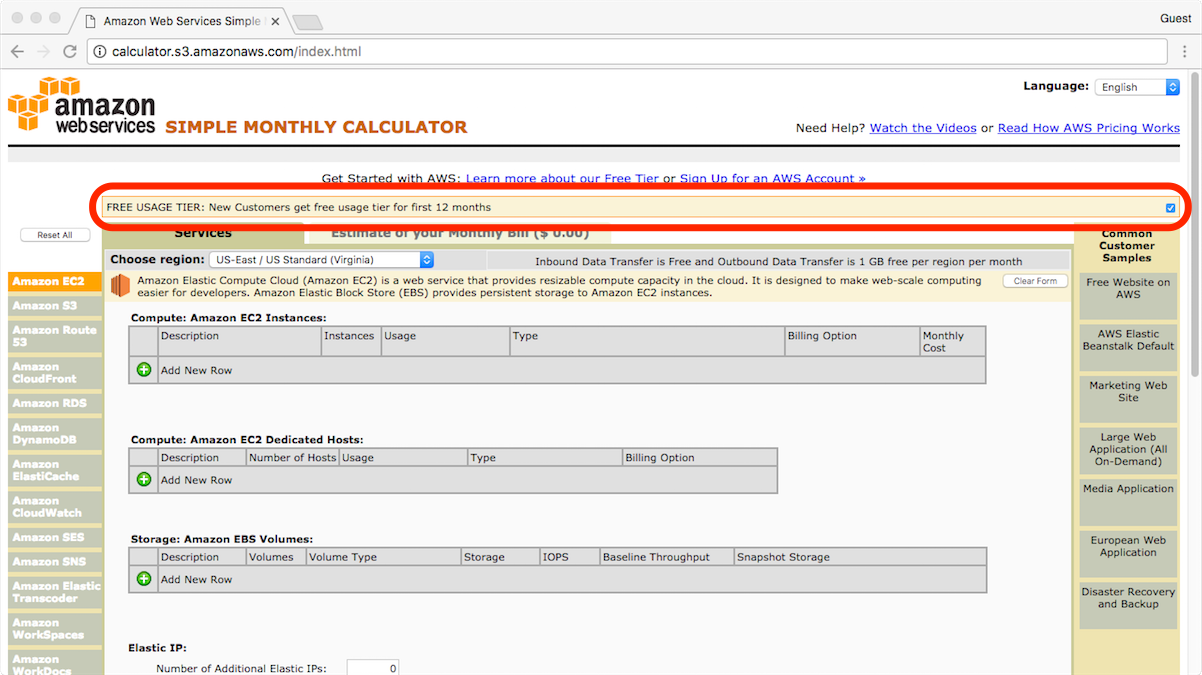
Task: Open the Language dropdown
Action: 1137,87
